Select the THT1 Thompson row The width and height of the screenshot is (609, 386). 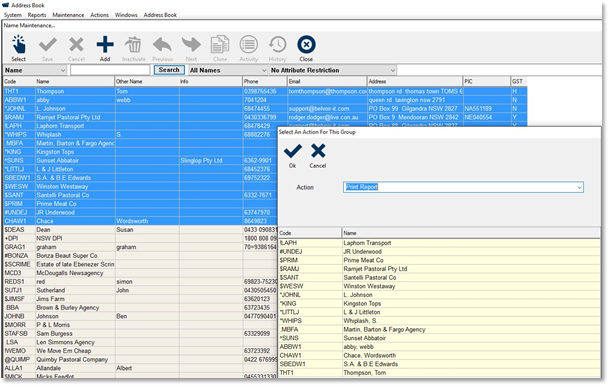click(x=265, y=91)
